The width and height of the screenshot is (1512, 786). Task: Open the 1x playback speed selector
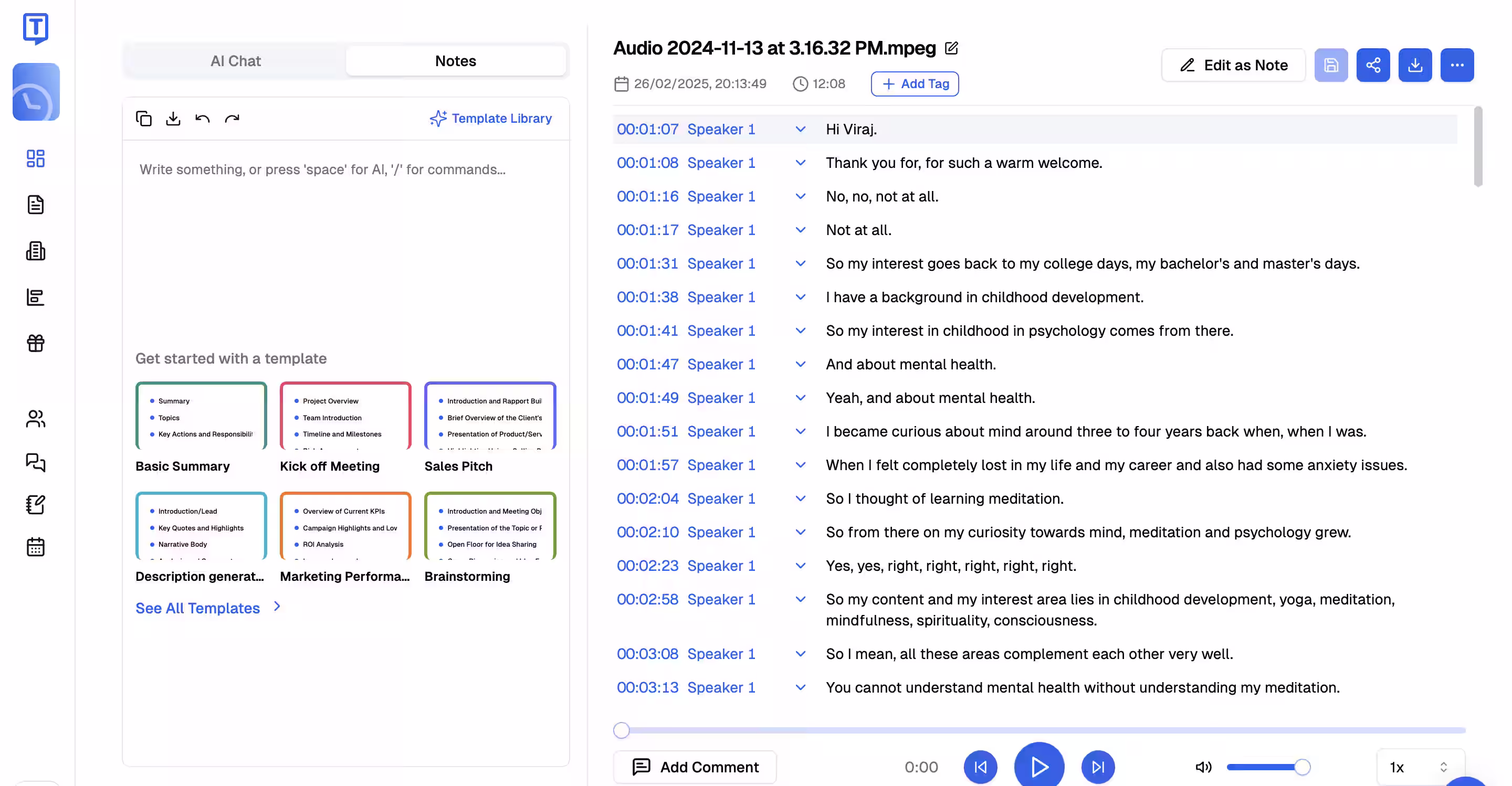pyautogui.click(x=1421, y=767)
